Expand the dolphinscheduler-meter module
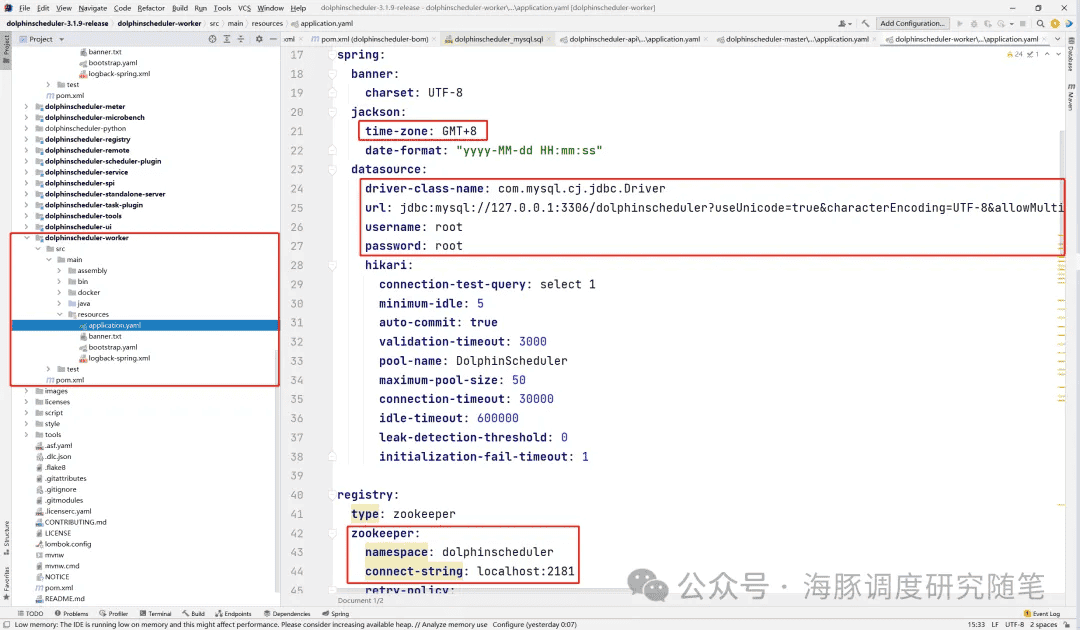This screenshot has width=1080, height=630. click(26, 107)
